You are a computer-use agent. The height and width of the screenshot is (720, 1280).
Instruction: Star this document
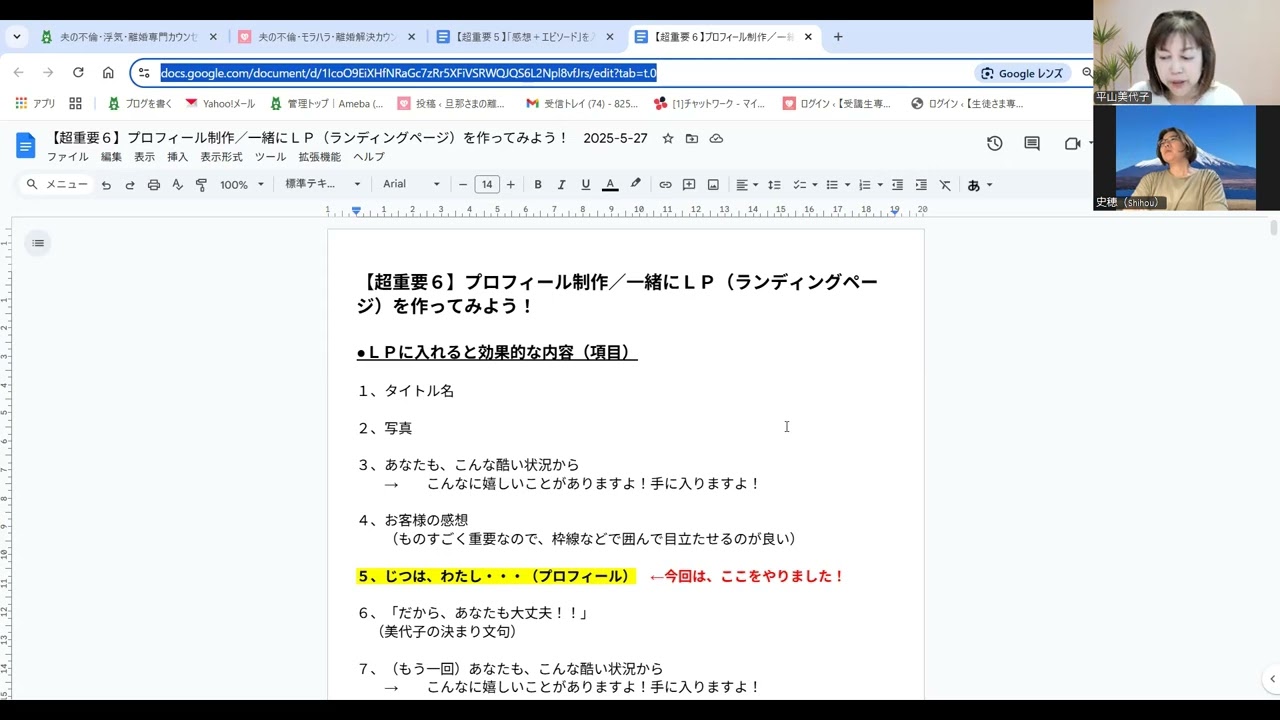click(668, 138)
